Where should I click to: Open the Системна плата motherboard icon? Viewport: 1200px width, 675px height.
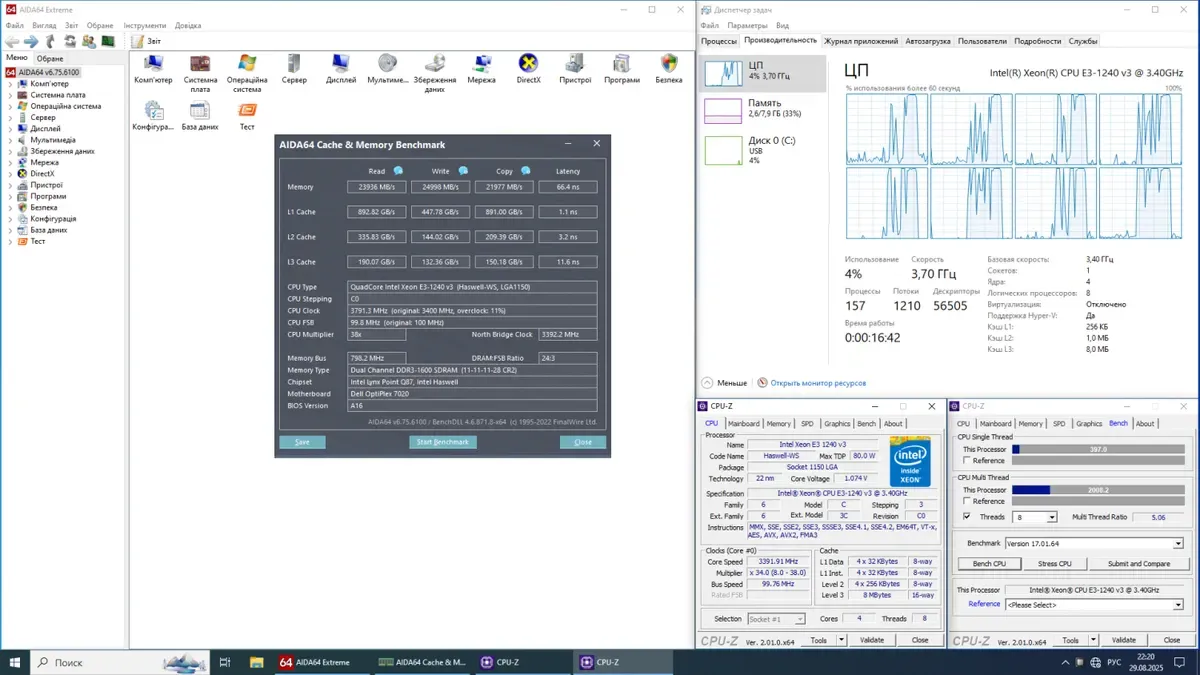tap(200, 65)
